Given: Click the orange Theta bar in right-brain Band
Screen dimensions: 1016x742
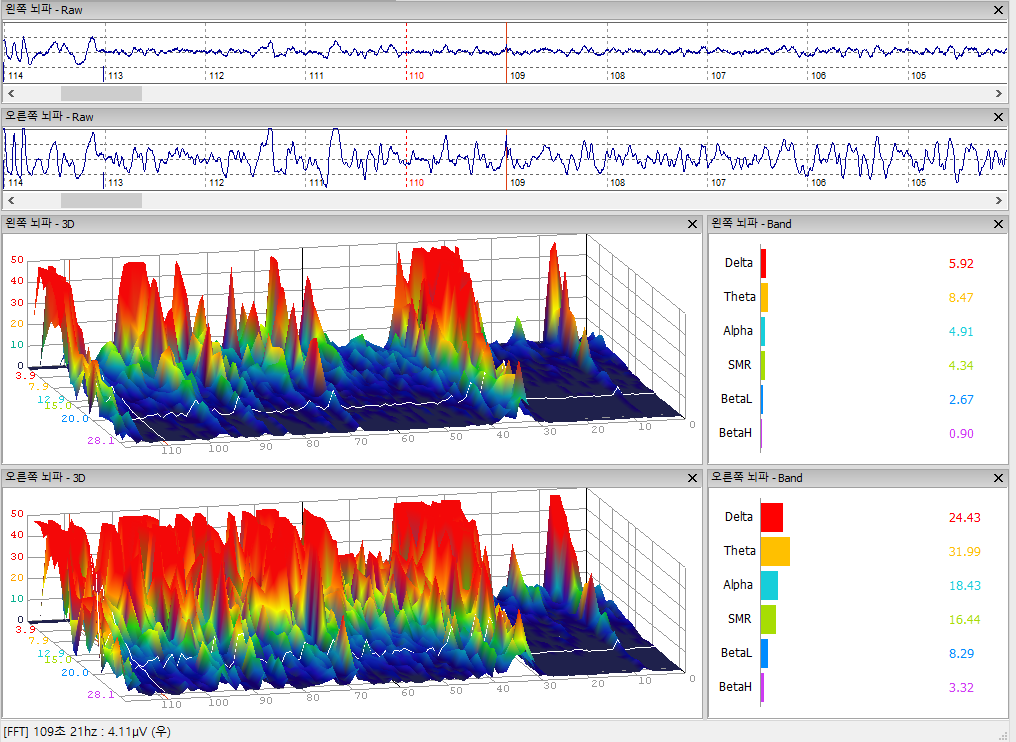Looking at the screenshot, I should pyautogui.click(x=776, y=551).
